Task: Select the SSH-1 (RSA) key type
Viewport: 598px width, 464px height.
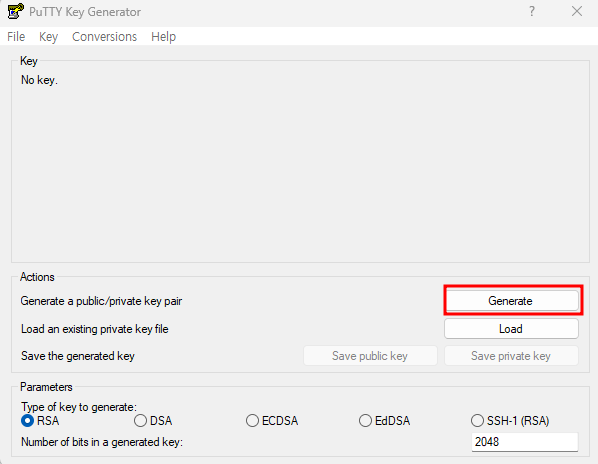Action: pos(510,421)
